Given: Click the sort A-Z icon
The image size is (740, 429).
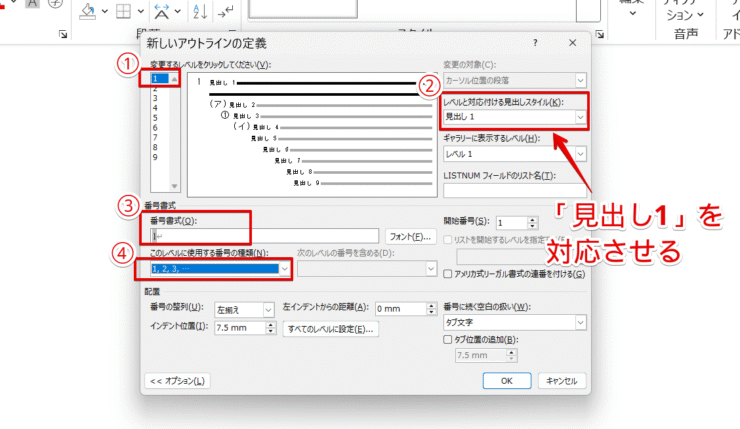Looking at the screenshot, I should coord(200,11).
